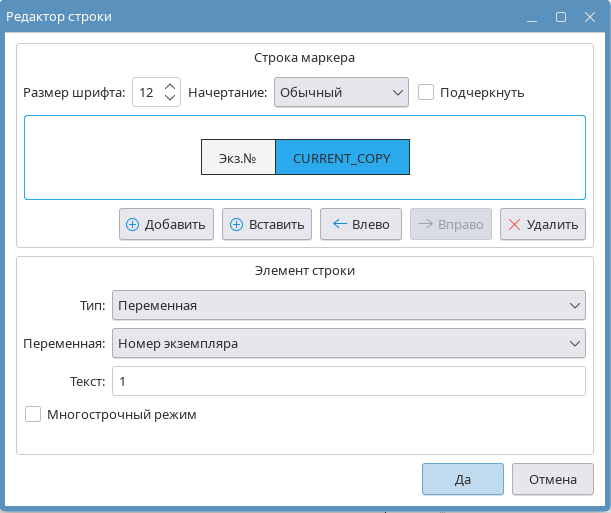This screenshot has width=611, height=513.
Task: Close the Редактор строки dialog window
Action: 589,17
